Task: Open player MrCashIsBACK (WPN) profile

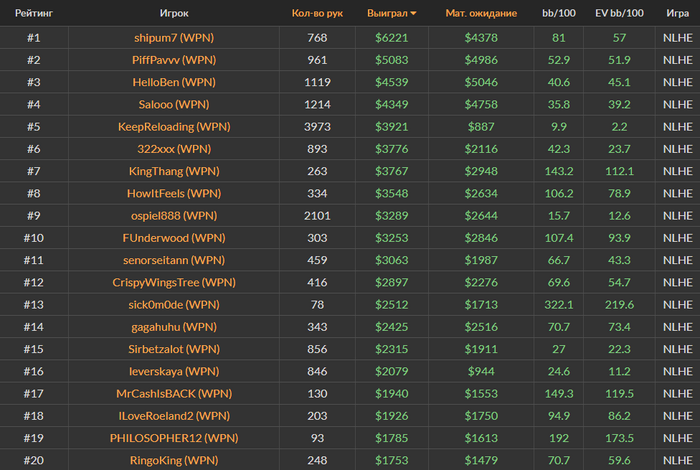Action: pos(174,394)
